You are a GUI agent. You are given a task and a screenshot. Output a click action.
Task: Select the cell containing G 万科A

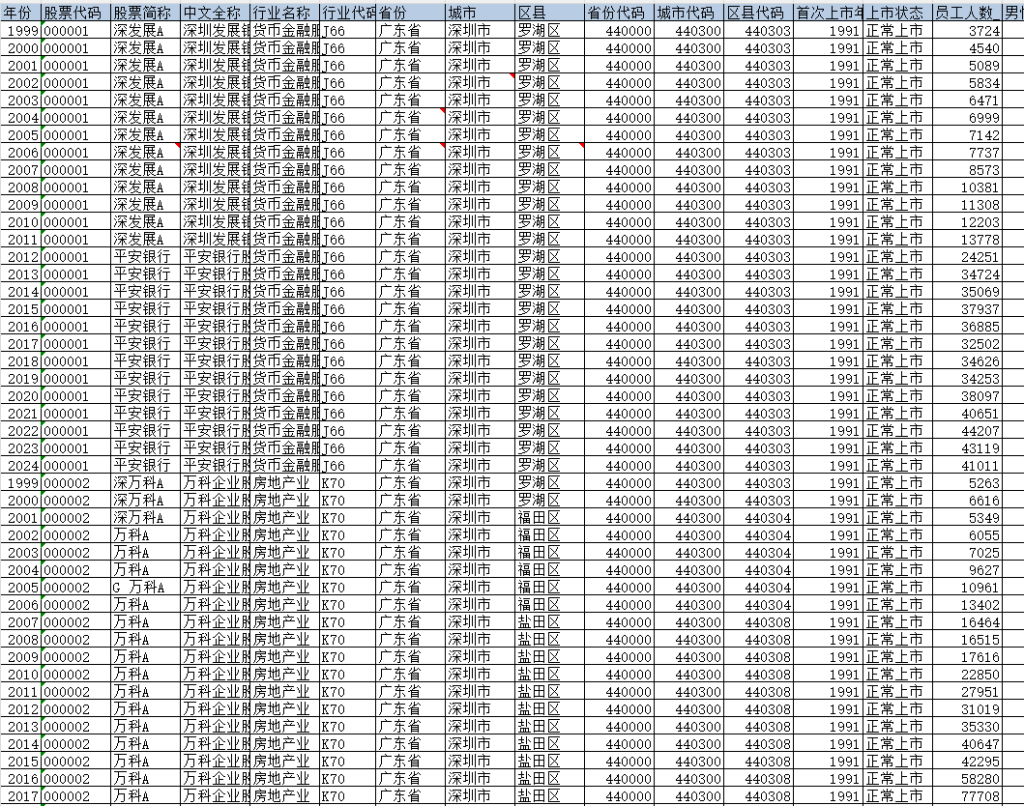[x=144, y=587]
